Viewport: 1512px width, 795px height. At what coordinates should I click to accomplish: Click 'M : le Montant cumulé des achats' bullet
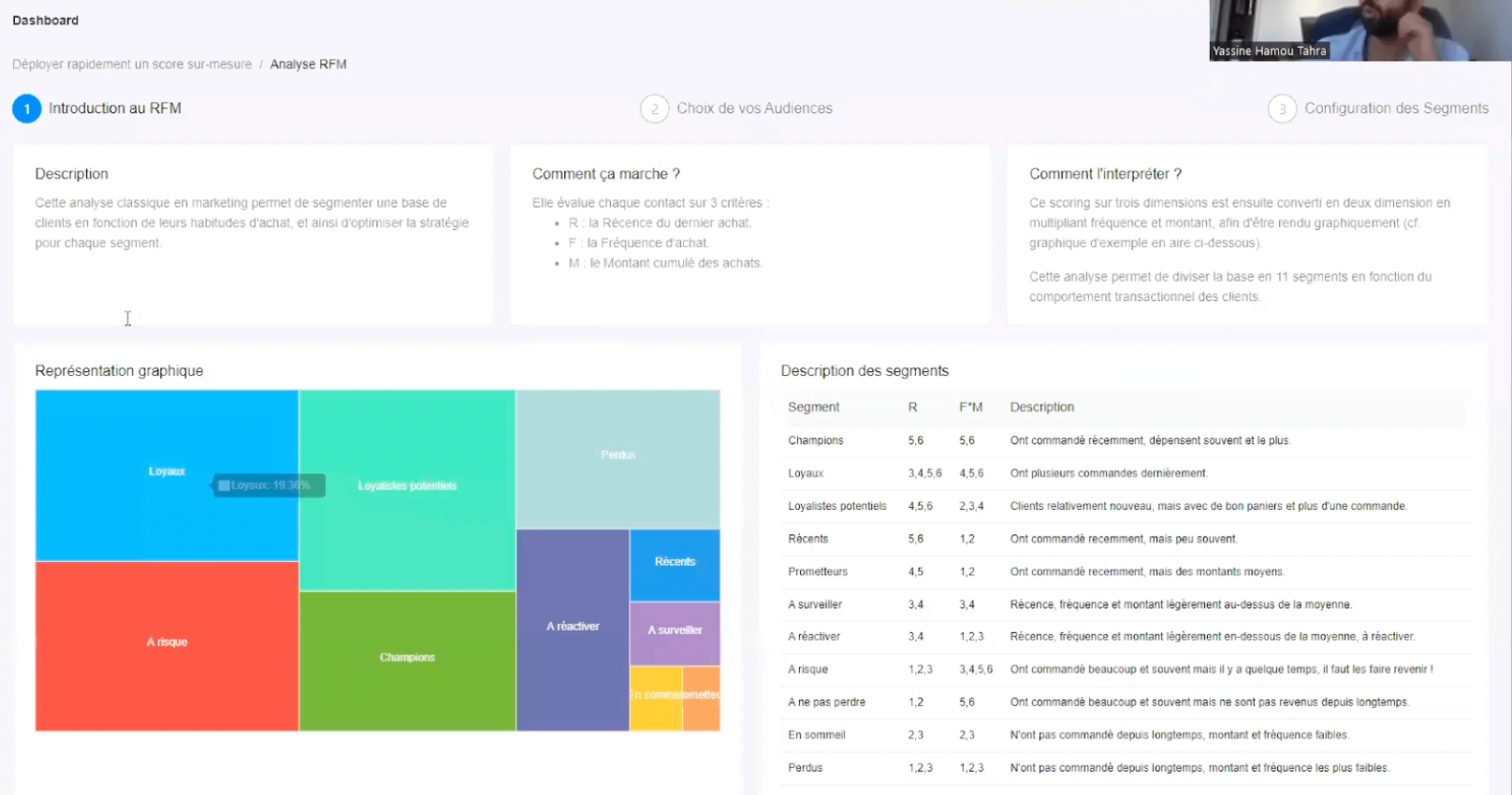(665, 264)
